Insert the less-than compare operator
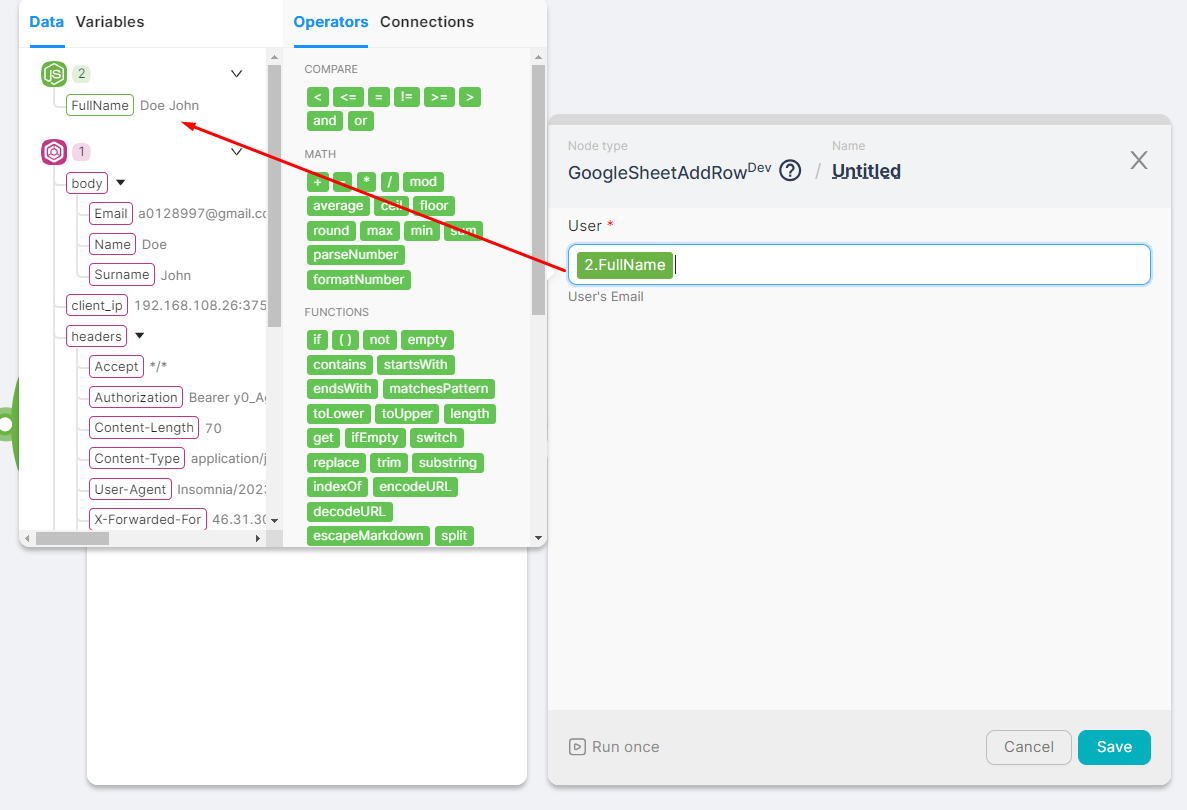 [x=317, y=97]
